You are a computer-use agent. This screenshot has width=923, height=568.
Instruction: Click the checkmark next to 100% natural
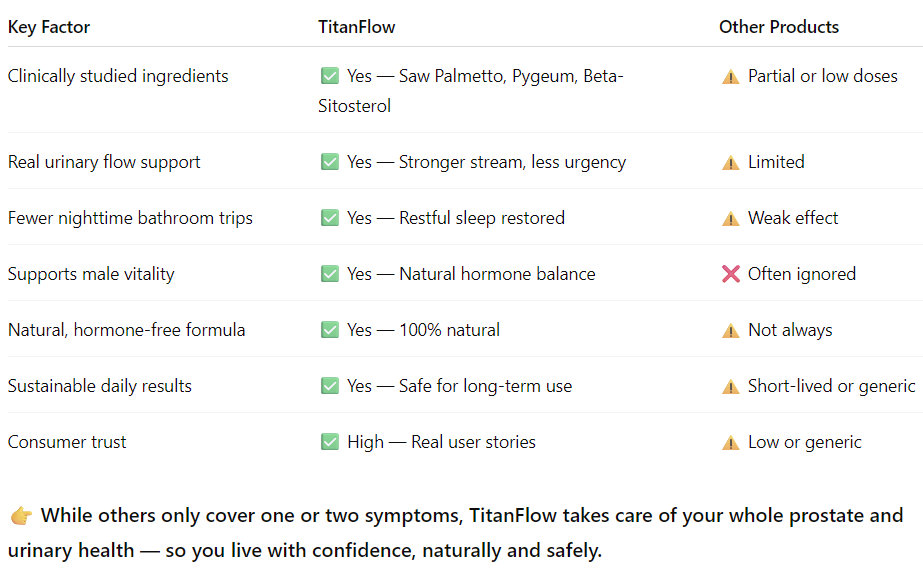[x=329, y=330]
